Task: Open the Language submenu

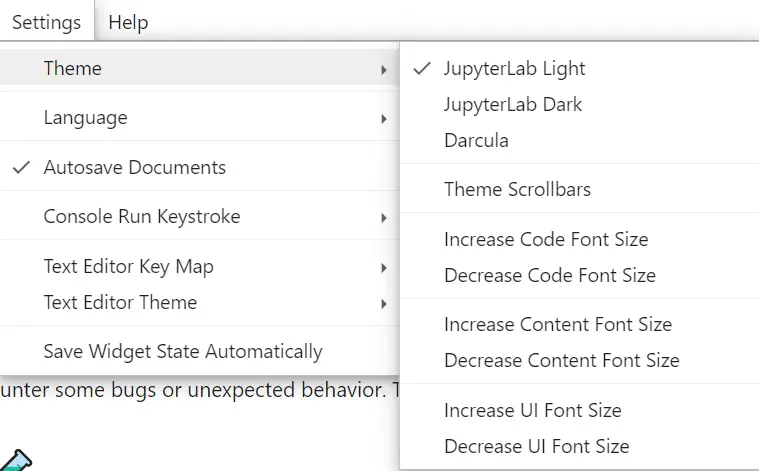Action: tap(199, 118)
